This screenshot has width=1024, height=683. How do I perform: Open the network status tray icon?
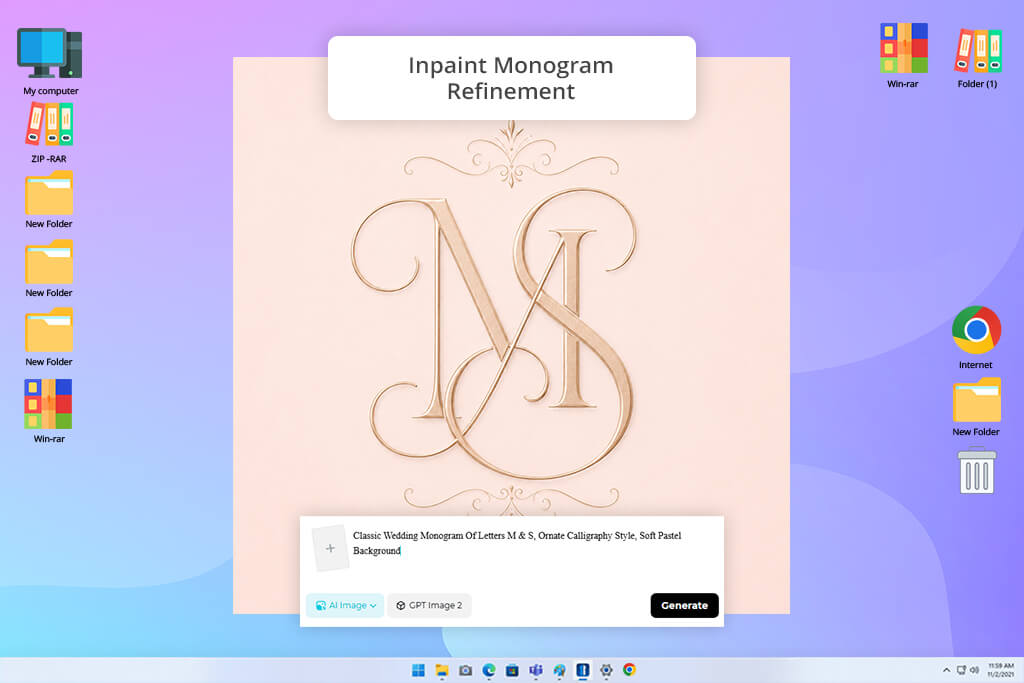click(961, 670)
